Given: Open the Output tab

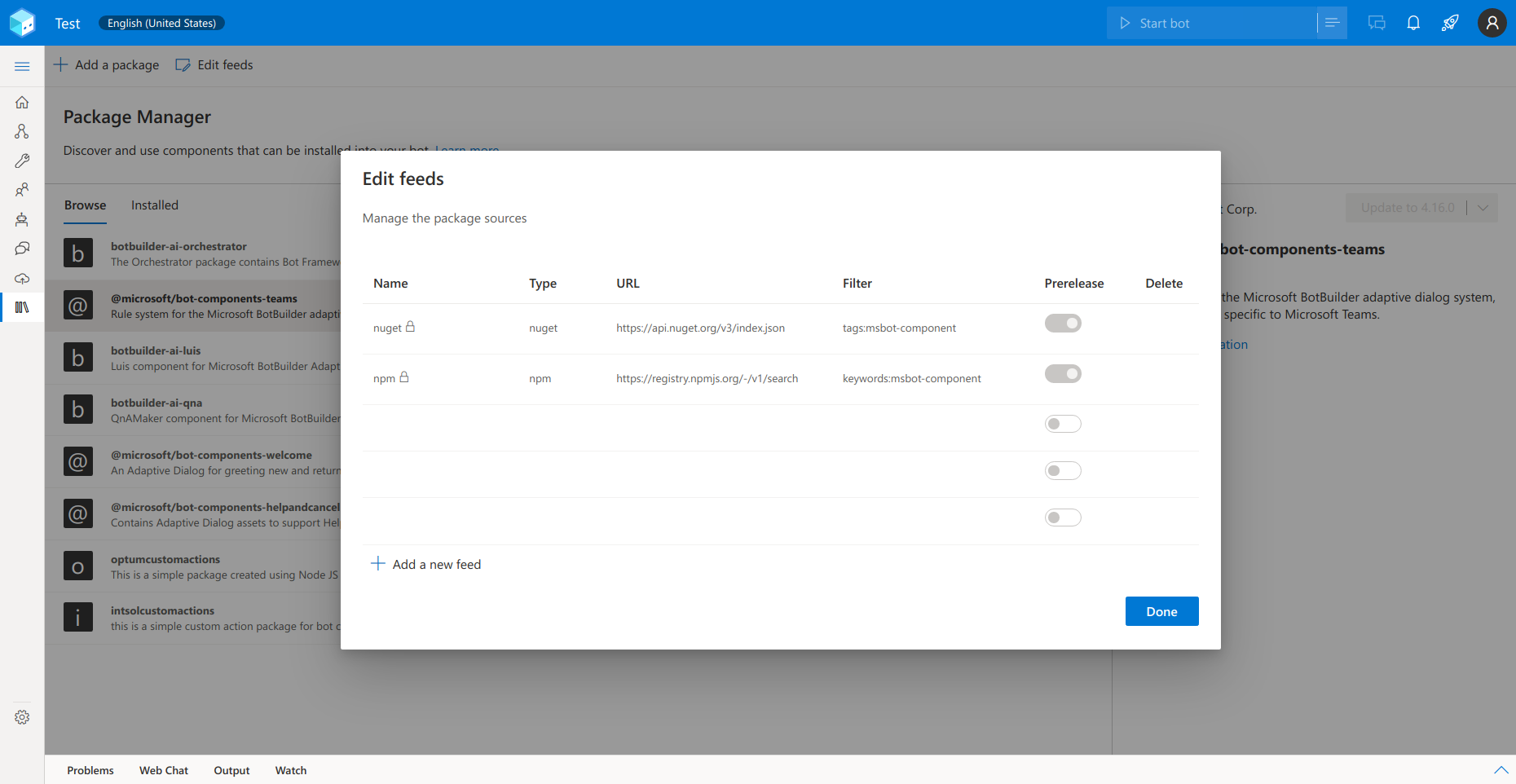Looking at the screenshot, I should (231, 770).
